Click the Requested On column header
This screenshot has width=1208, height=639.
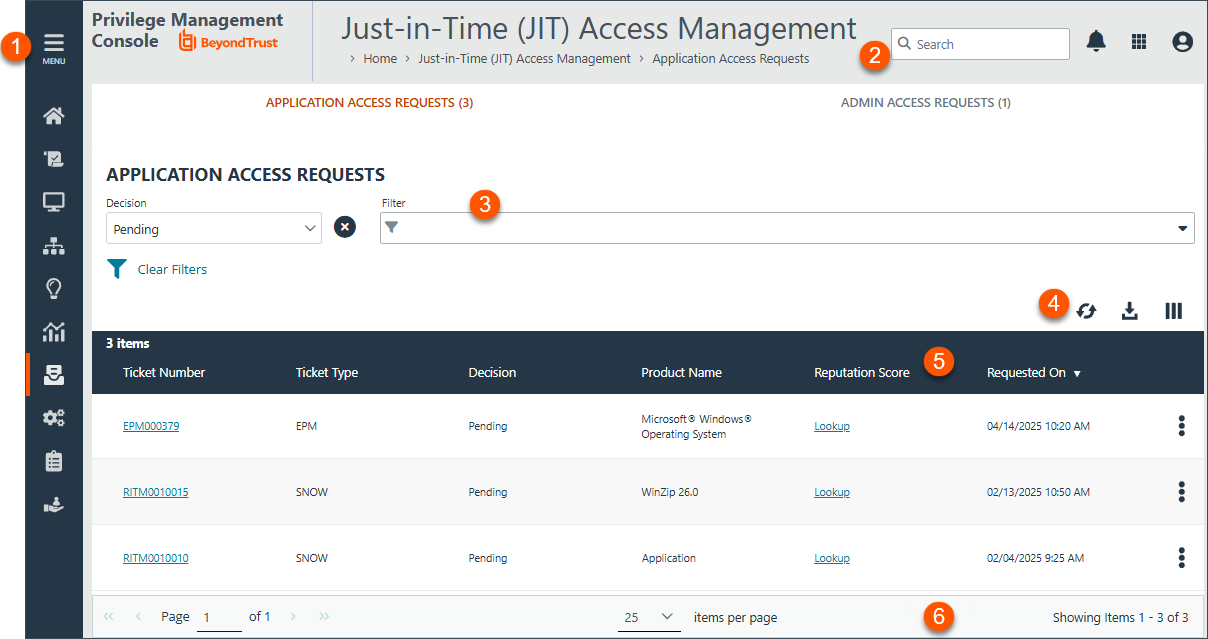(1026, 372)
